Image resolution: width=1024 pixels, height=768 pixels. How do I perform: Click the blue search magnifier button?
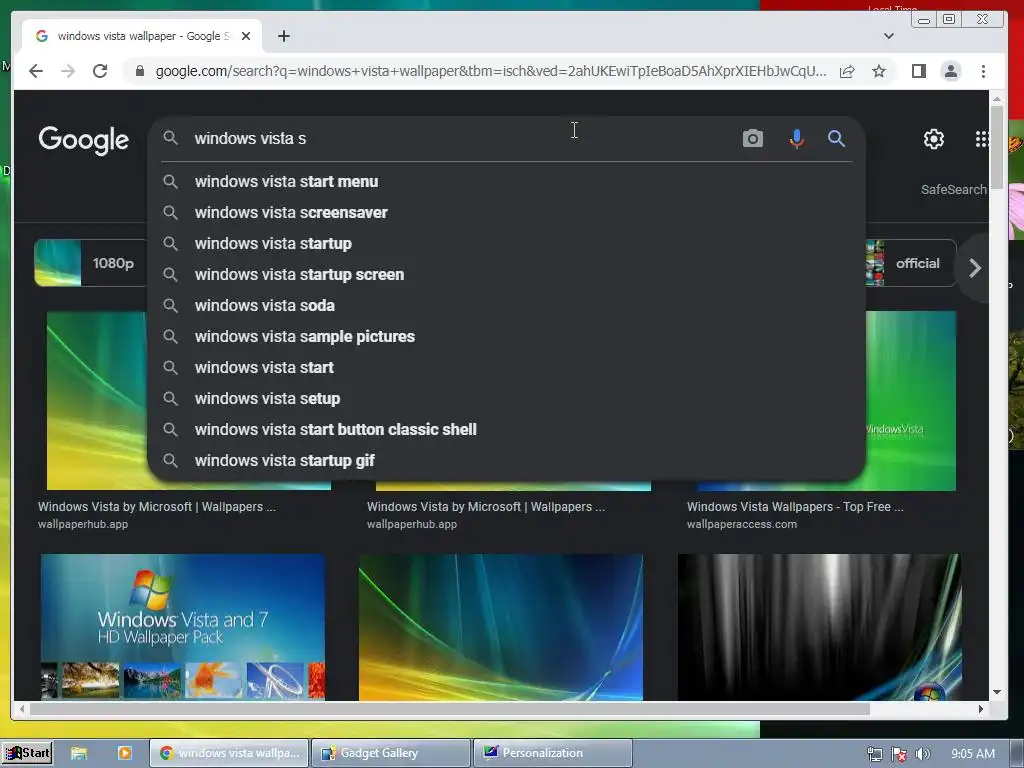point(836,138)
